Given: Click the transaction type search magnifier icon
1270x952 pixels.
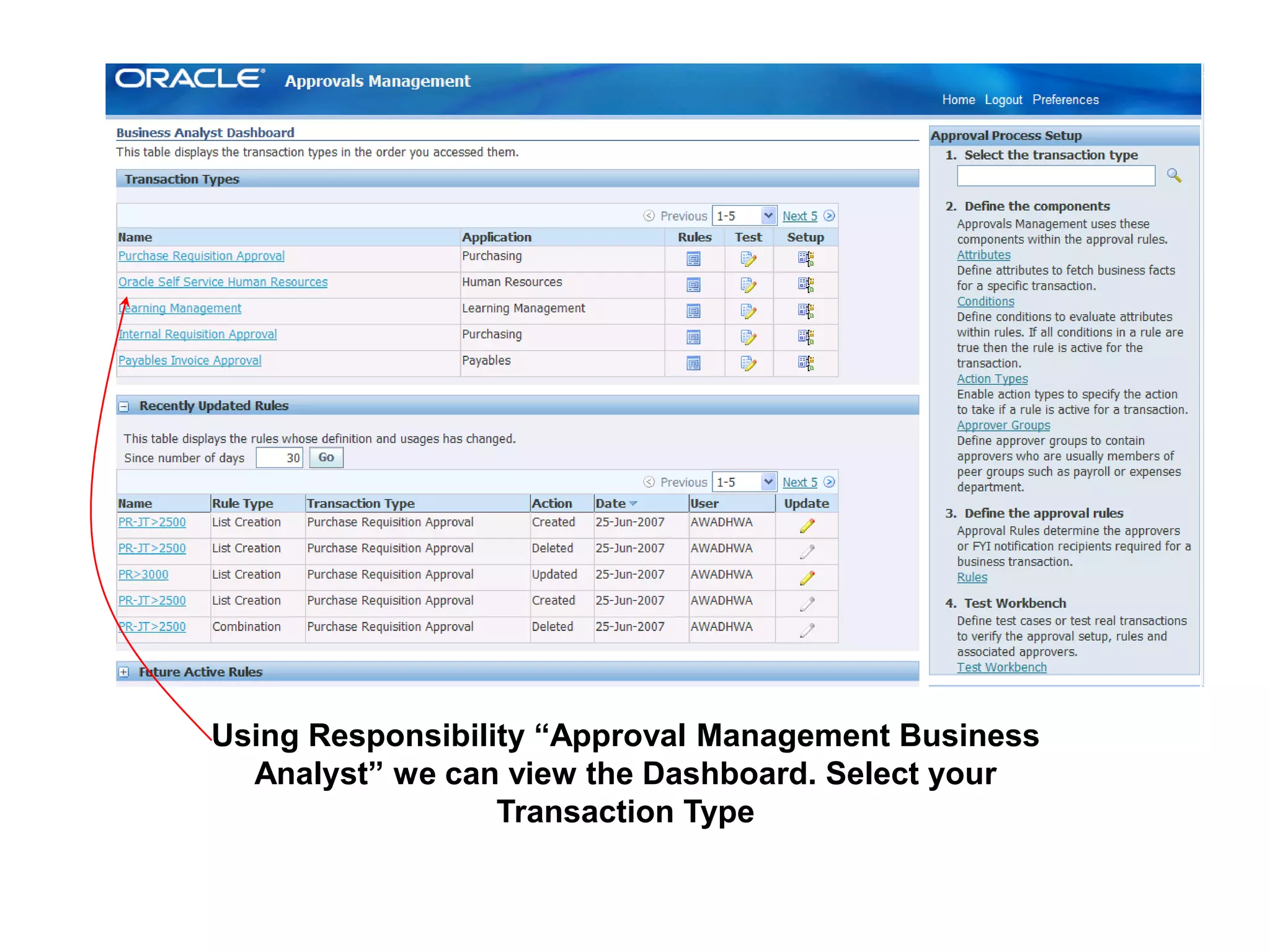Looking at the screenshot, I should (x=1173, y=176).
